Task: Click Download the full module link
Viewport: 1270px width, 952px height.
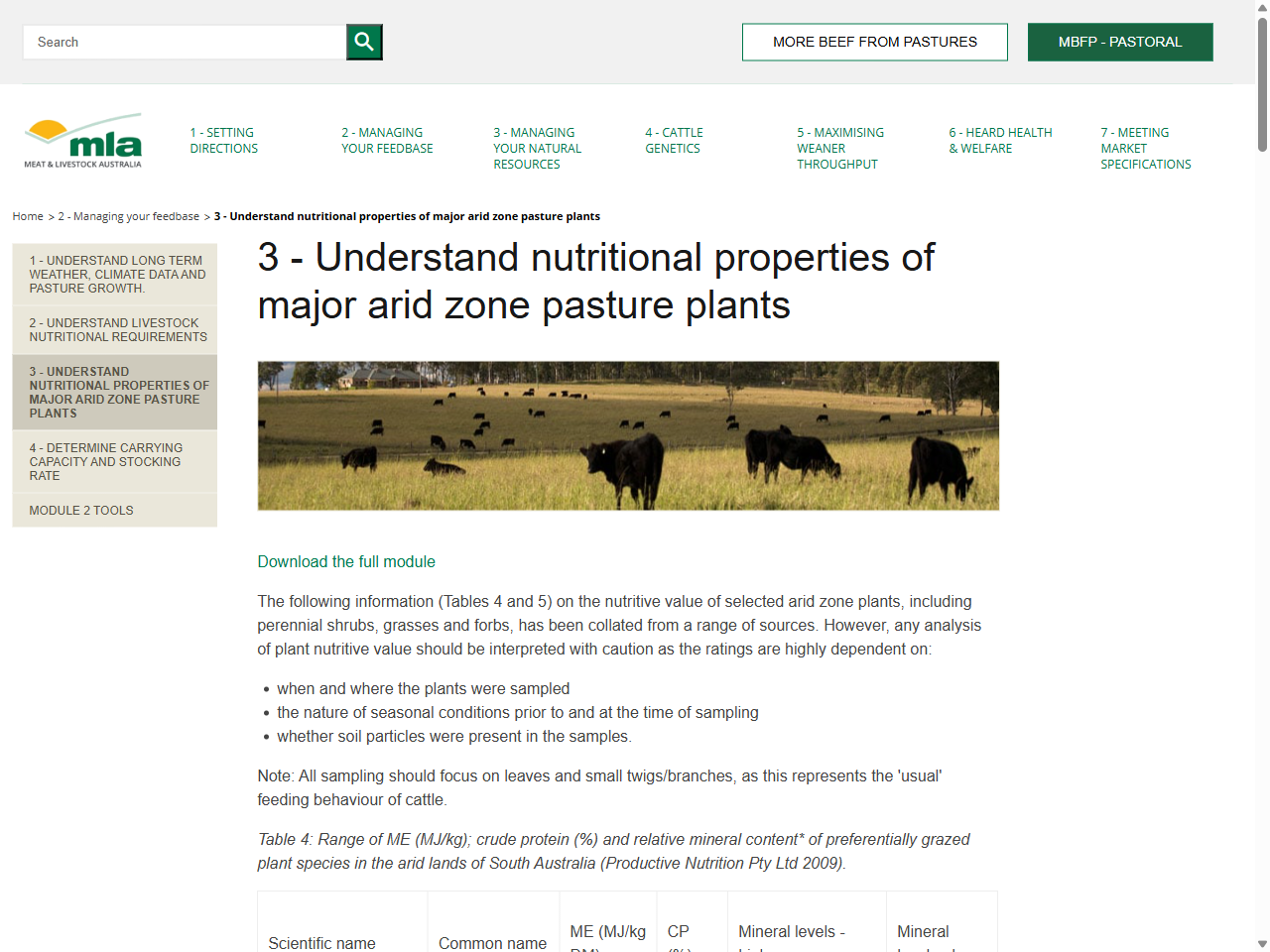Action: tap(345, 561)
